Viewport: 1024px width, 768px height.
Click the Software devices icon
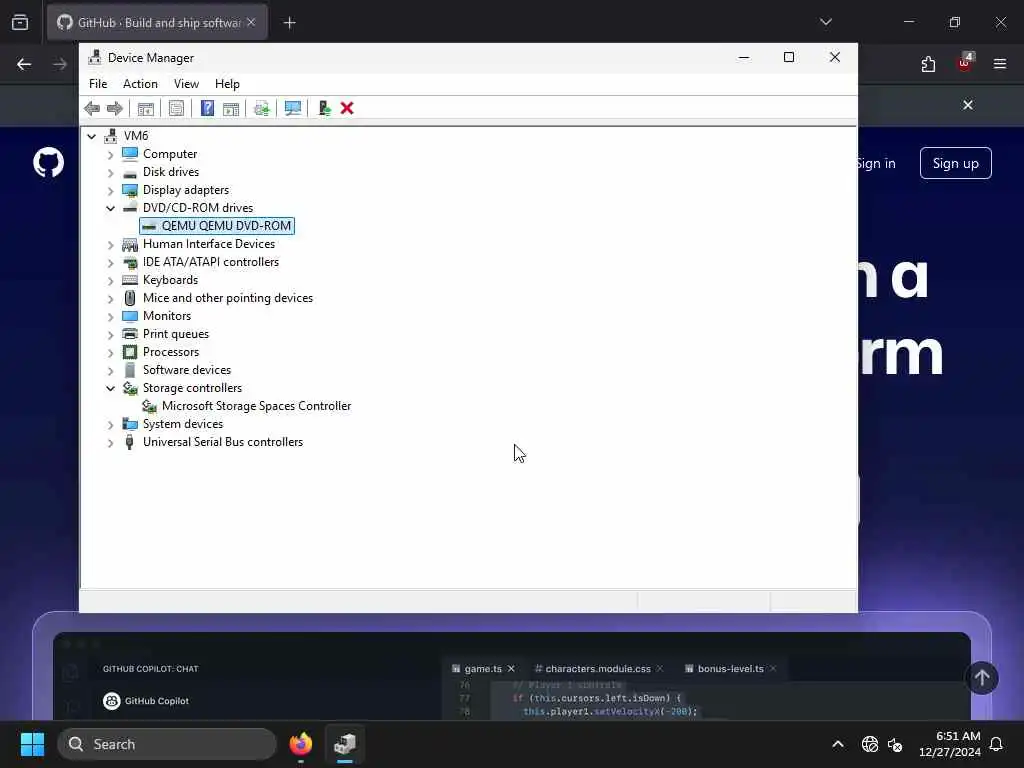pos(130,370)
